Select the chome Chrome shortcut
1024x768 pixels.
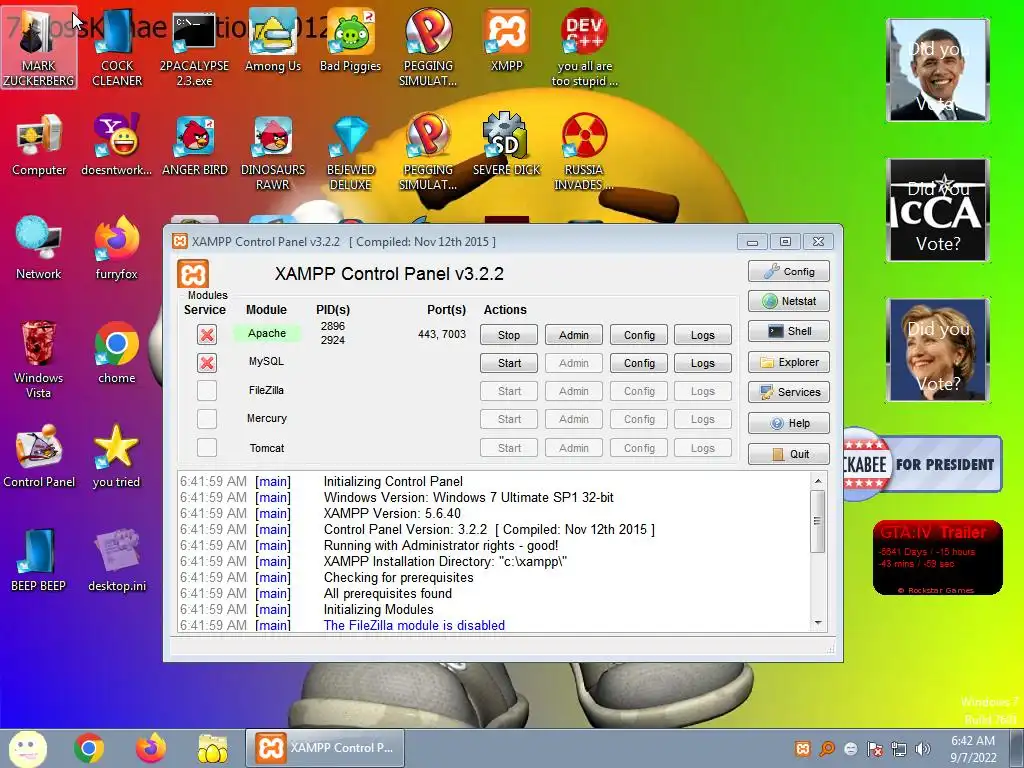pos(116,353)
